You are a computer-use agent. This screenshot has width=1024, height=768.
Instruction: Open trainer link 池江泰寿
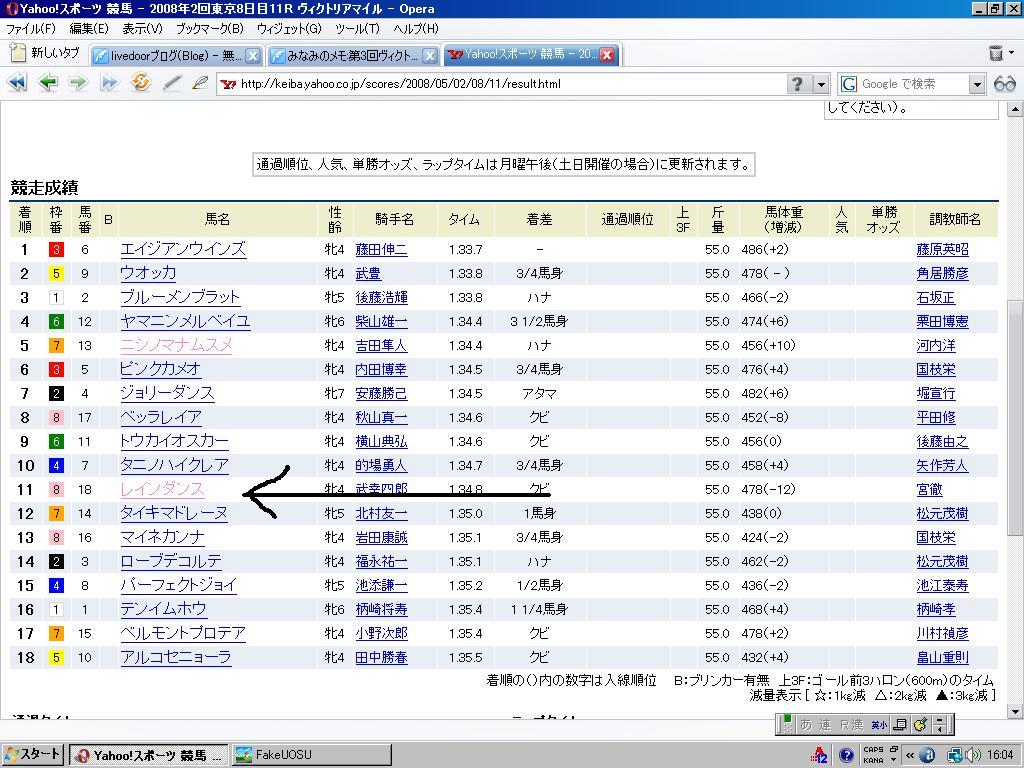coord(942,586)
